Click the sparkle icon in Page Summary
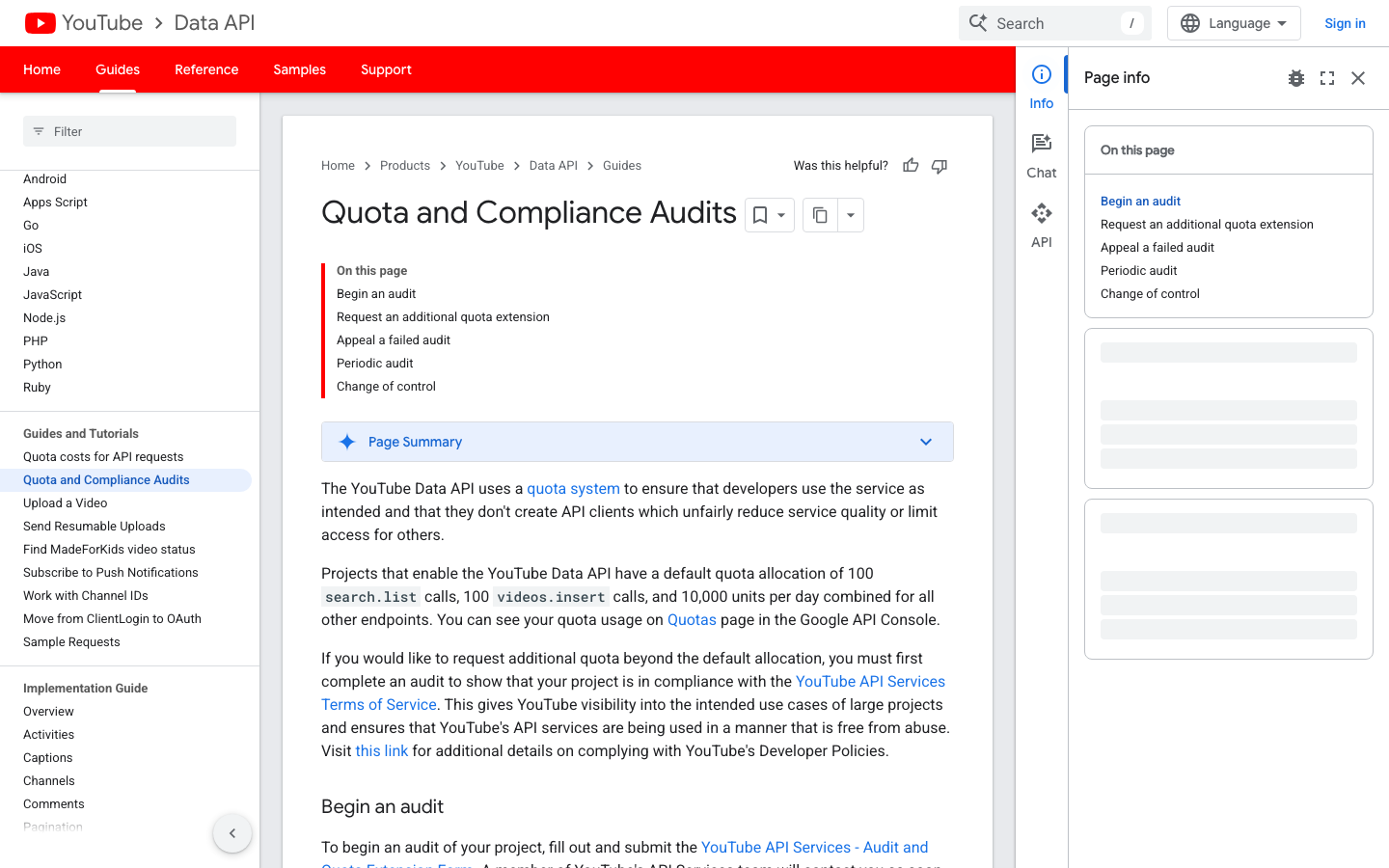Screen dimensions: 1389x868 347,442
